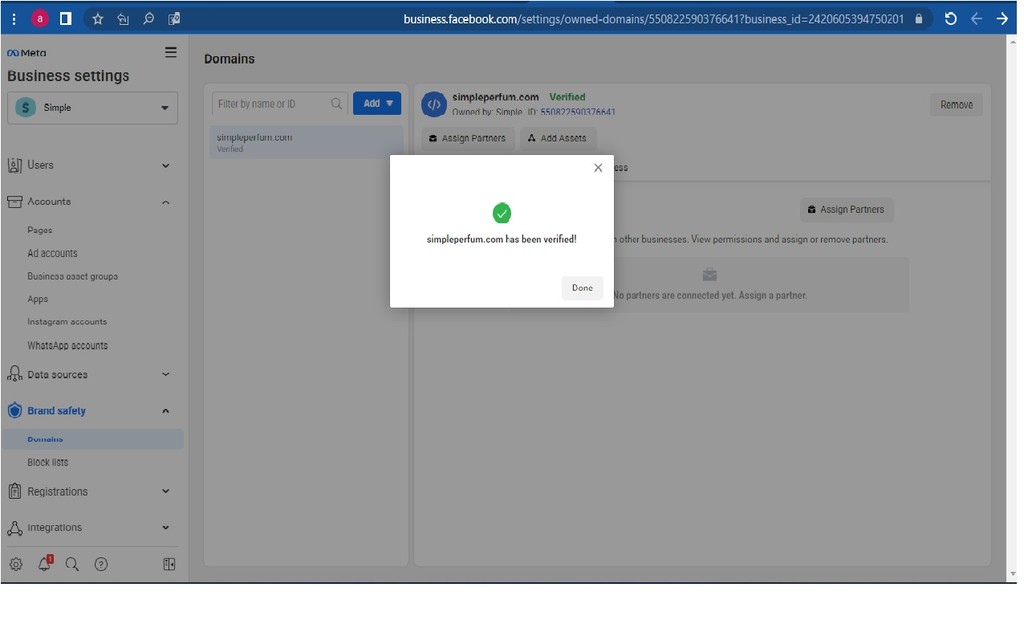Open Block lists

[x=48, y=465]
